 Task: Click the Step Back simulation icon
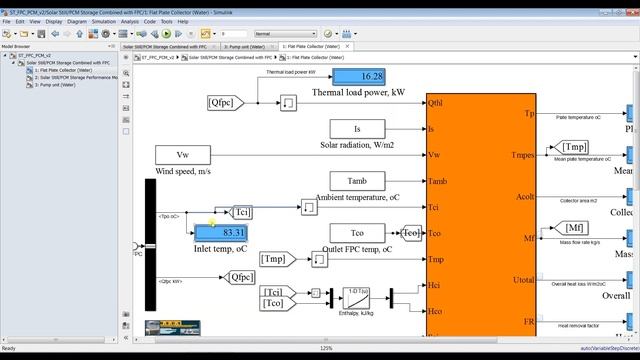(154, 34)
